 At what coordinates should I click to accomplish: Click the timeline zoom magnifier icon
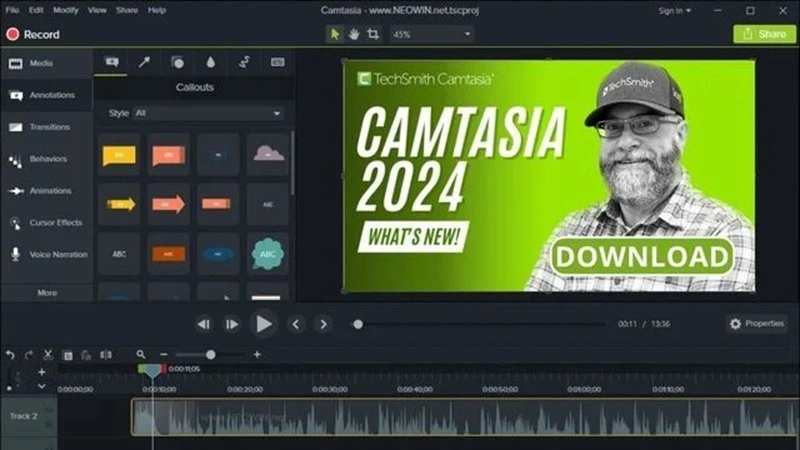tap(141, 355)
